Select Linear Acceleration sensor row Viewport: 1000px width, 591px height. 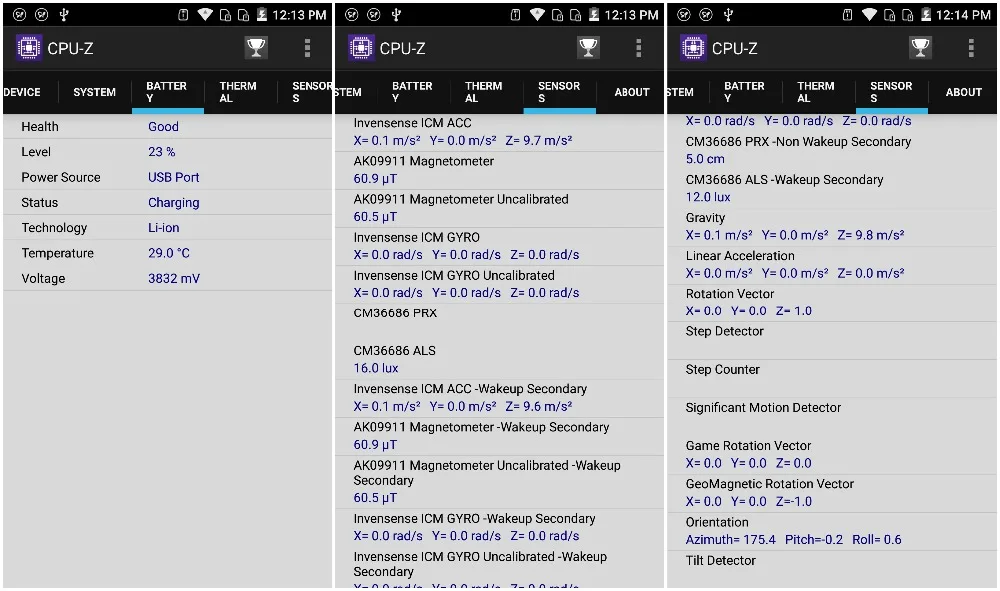(832, 265)
